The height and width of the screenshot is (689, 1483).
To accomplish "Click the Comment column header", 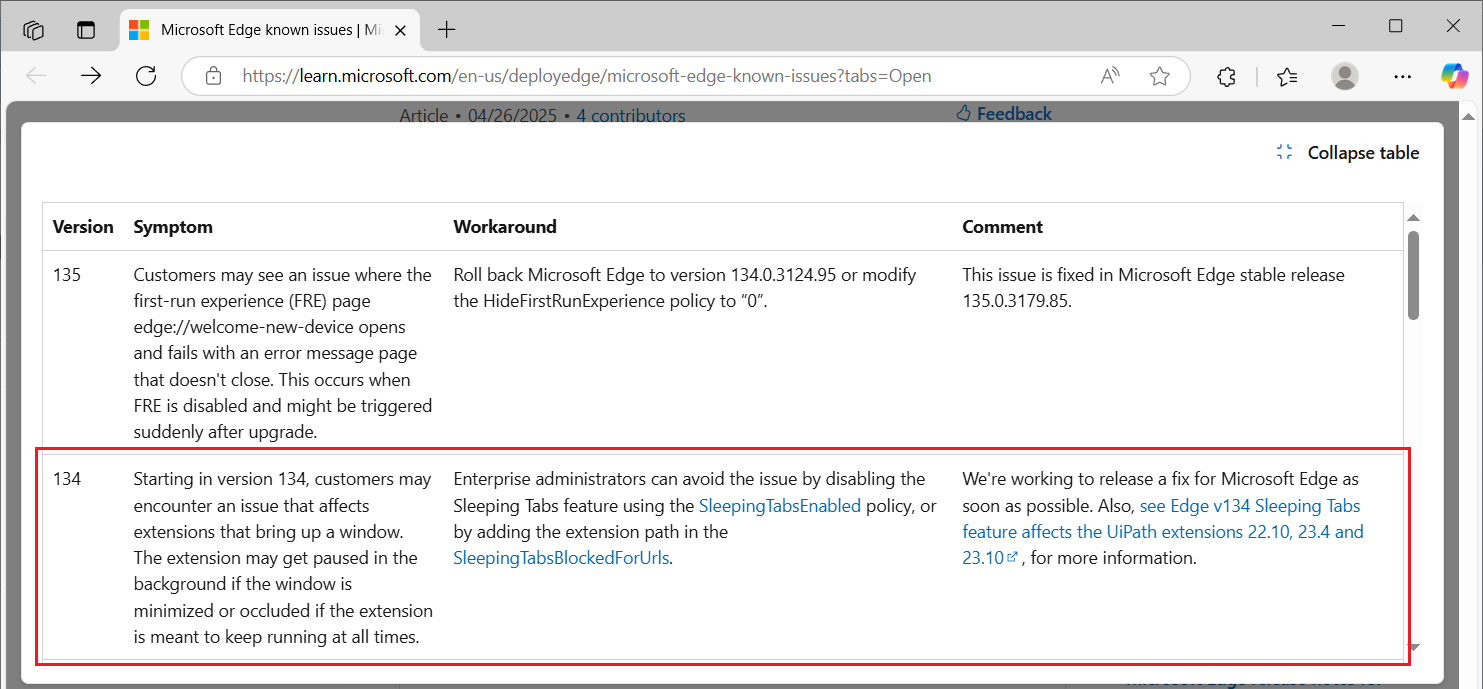I will [1003, 227].
